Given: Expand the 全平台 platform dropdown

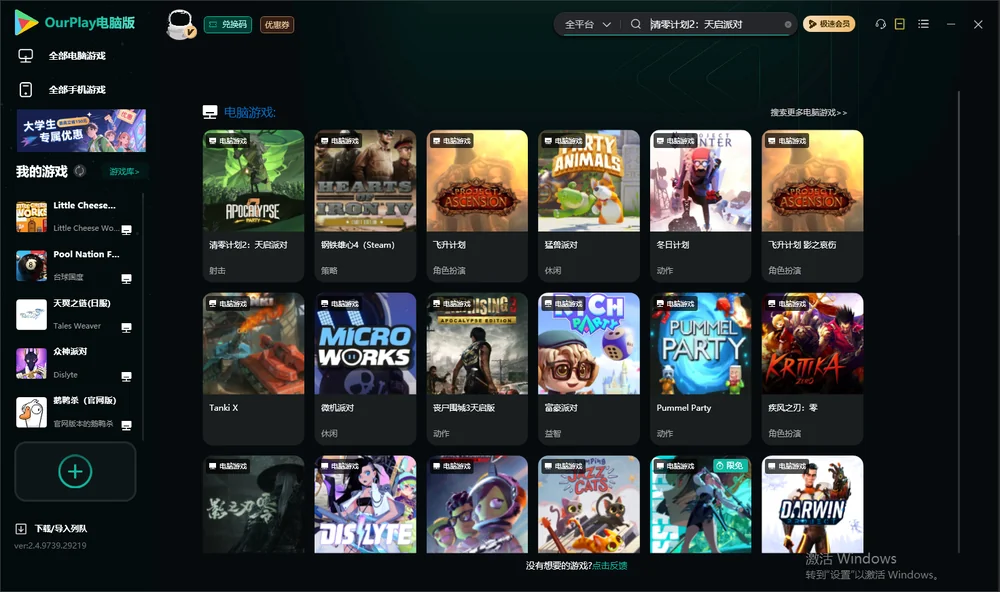Looking at the screenshot, I should [587, 24].
